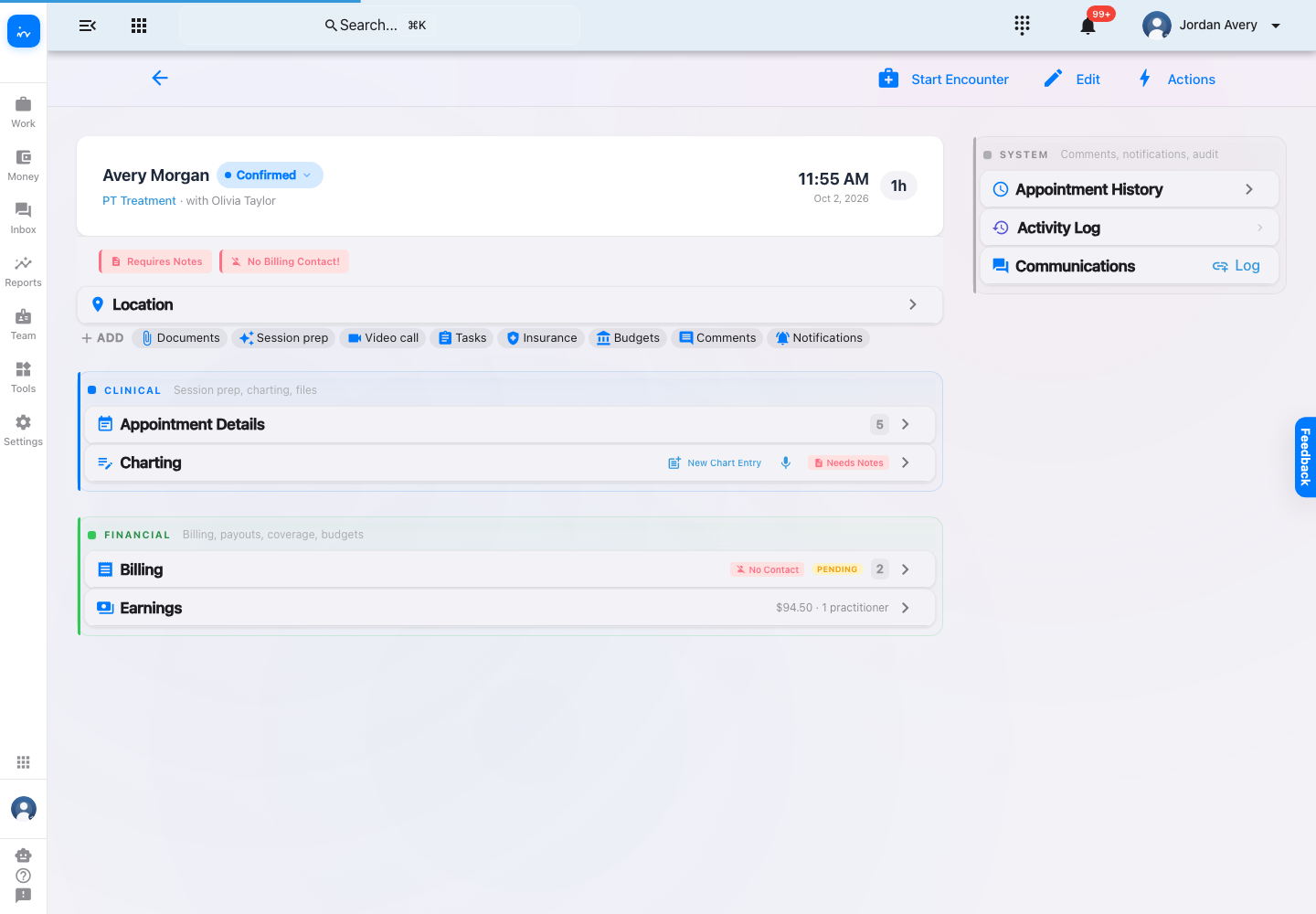The image size is (1316, 914).
Task: Select the Session prep chip
Action: click(x=283, y=338)
